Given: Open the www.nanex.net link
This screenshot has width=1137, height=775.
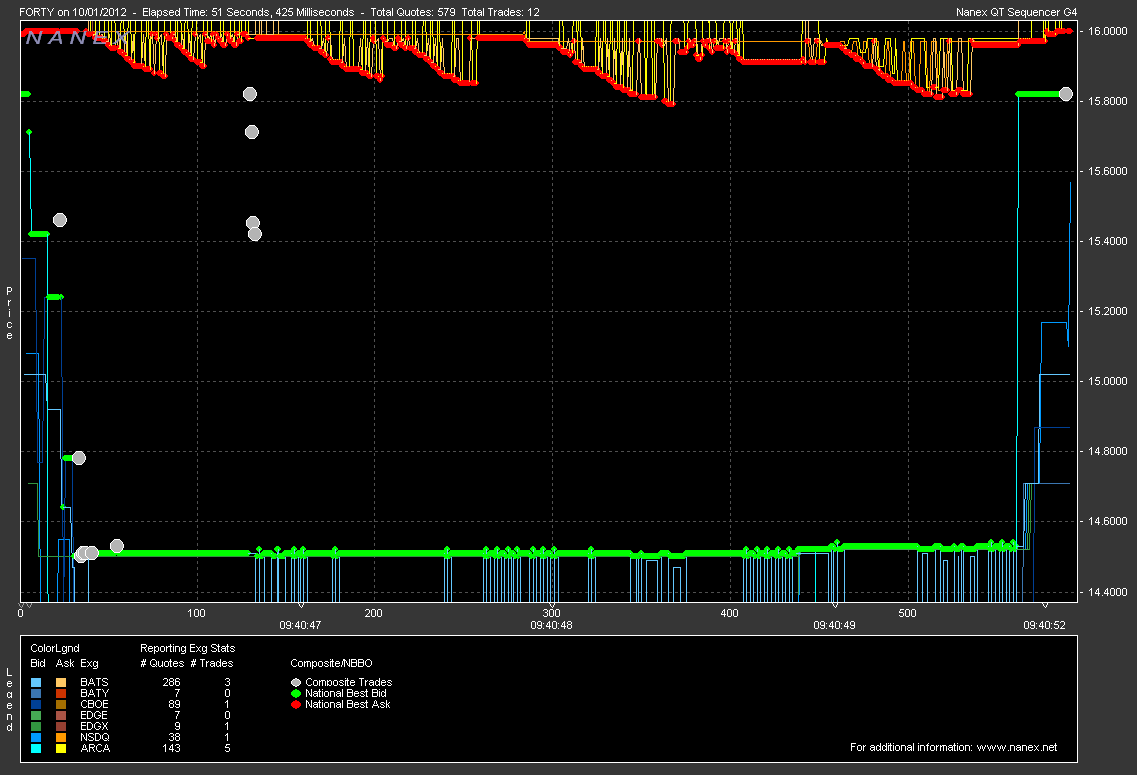Looking at the screenshot, I should [x=1017, y=747].
